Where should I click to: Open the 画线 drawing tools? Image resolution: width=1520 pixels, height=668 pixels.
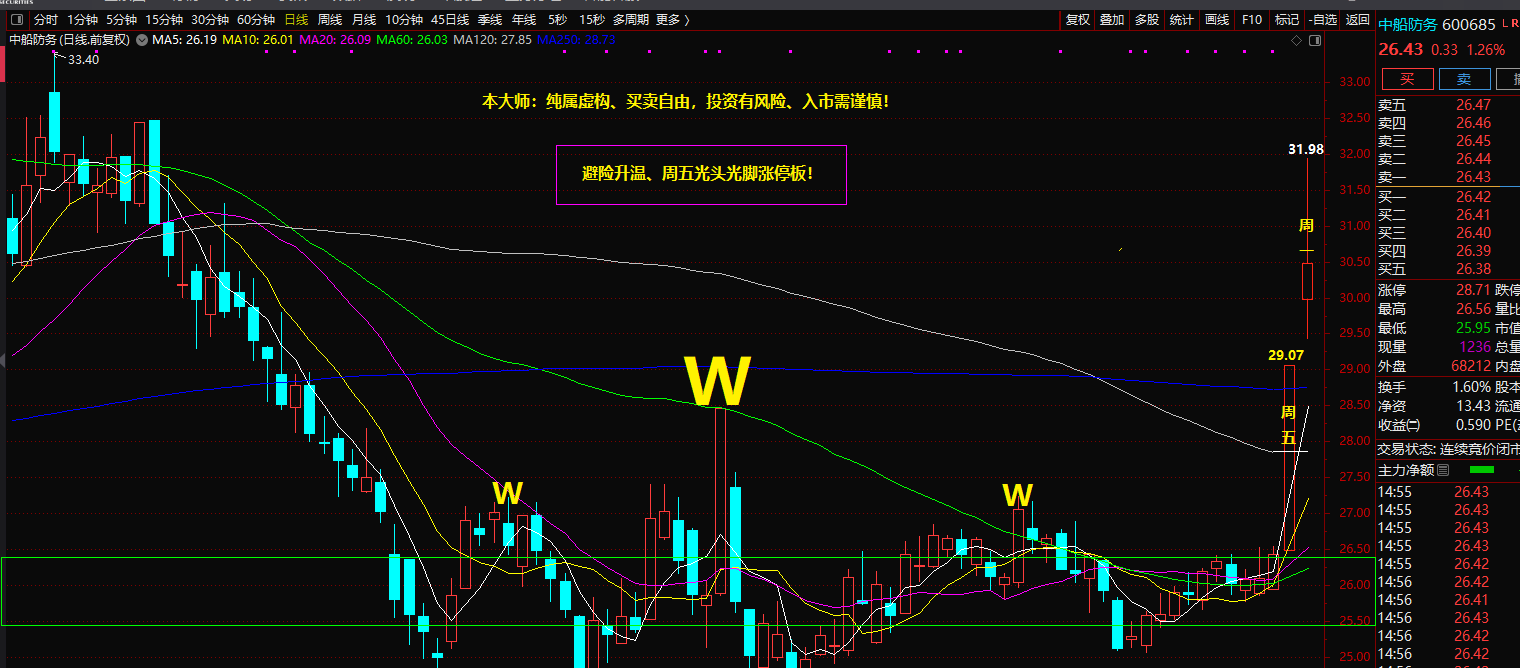click(x=1216, y=19)
